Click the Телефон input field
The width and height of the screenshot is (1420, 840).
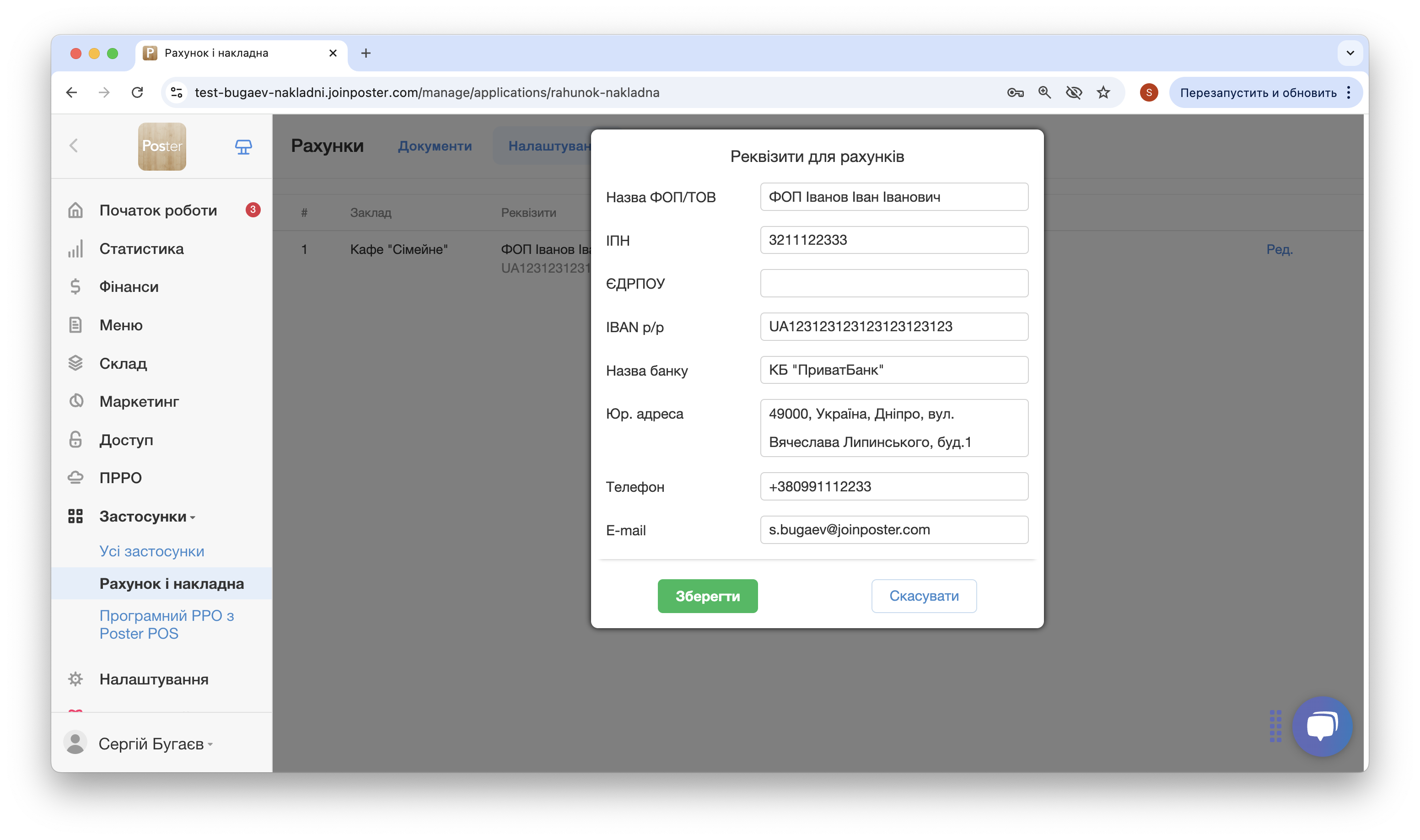click(894, 486)
